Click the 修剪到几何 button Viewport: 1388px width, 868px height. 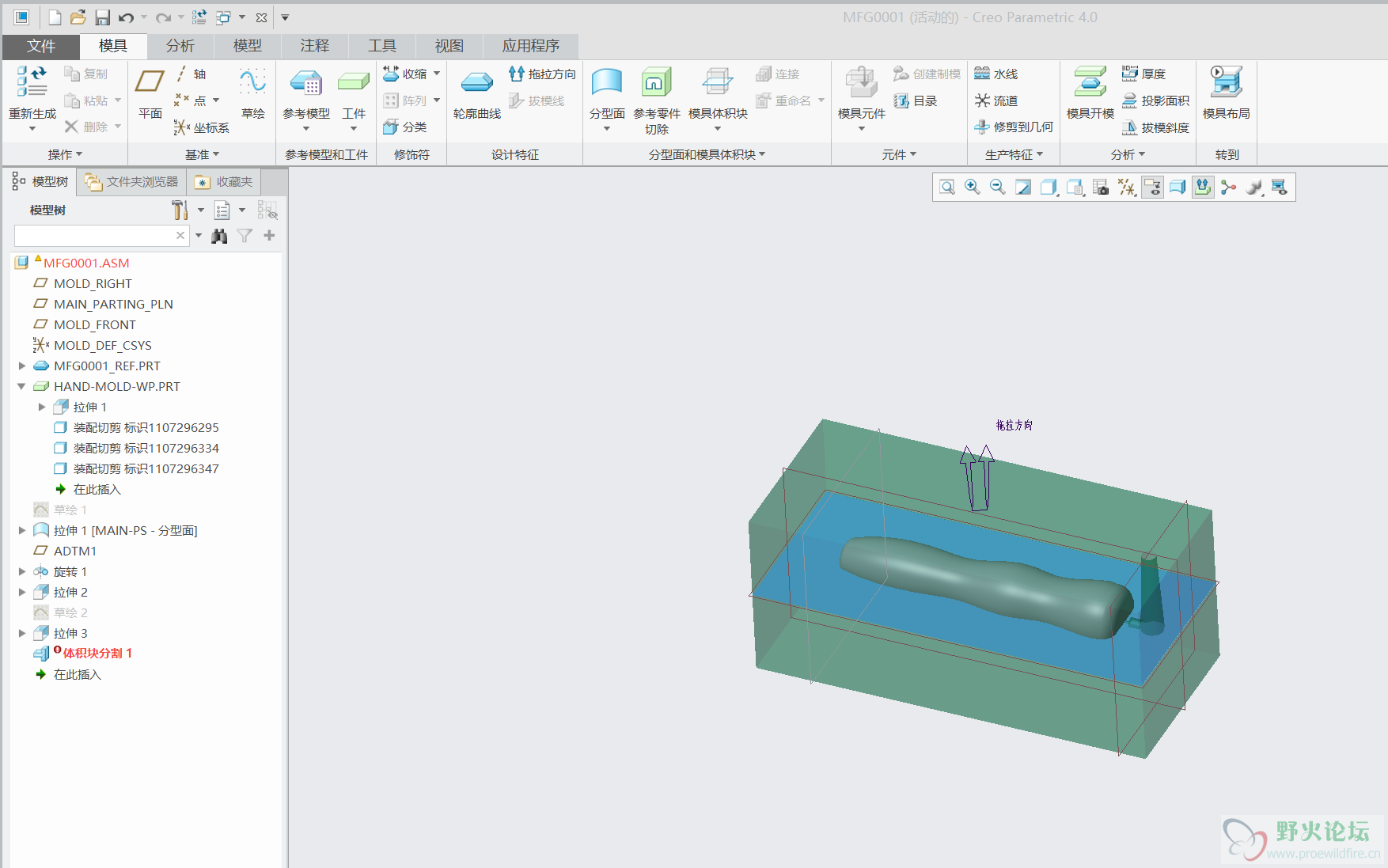pos(1014,127)
